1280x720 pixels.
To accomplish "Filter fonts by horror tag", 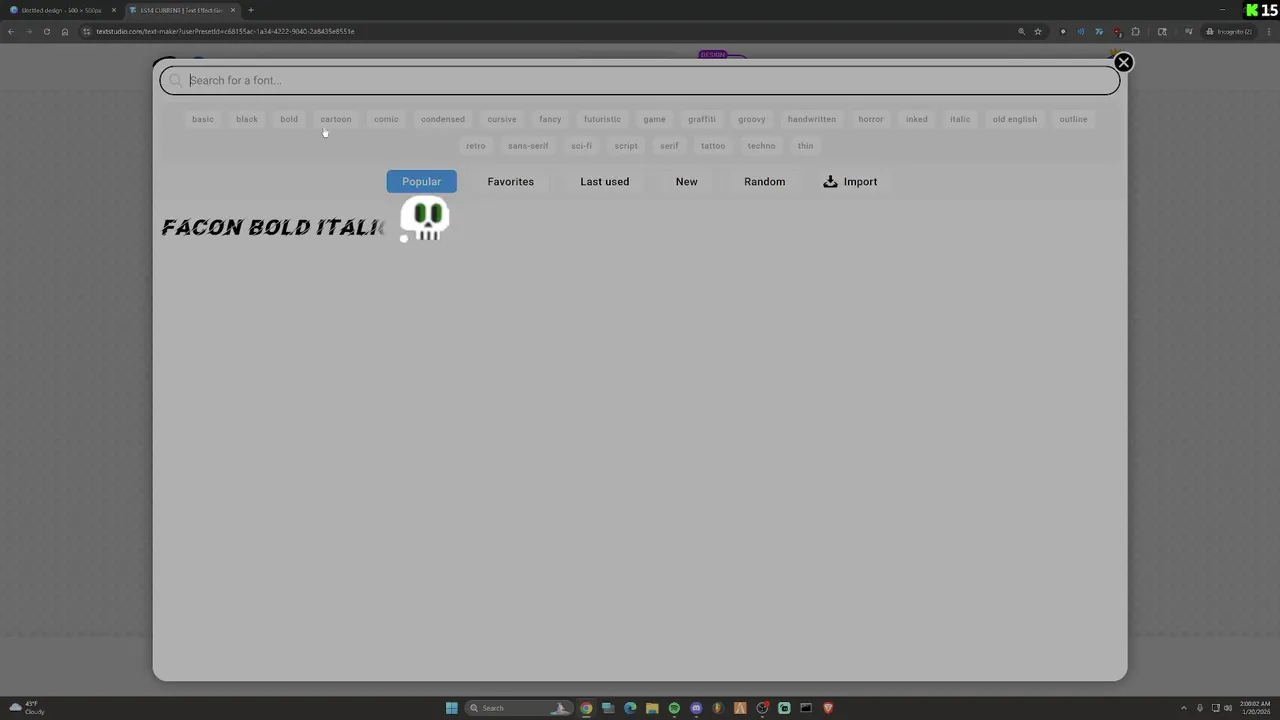I will tap(871, 119).
